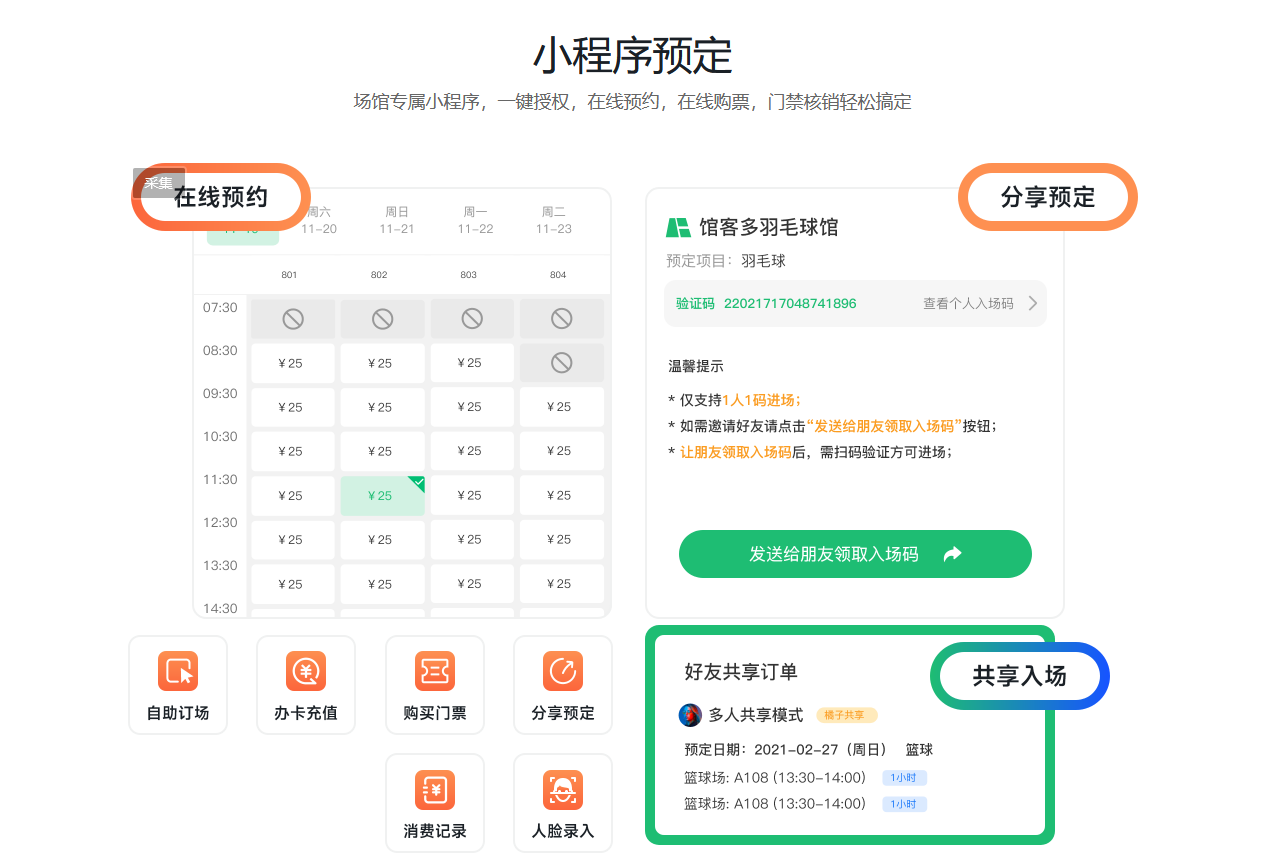Switch to the 周二 11-23 date tab
The image size is (1286, 854).
point(553,220)
